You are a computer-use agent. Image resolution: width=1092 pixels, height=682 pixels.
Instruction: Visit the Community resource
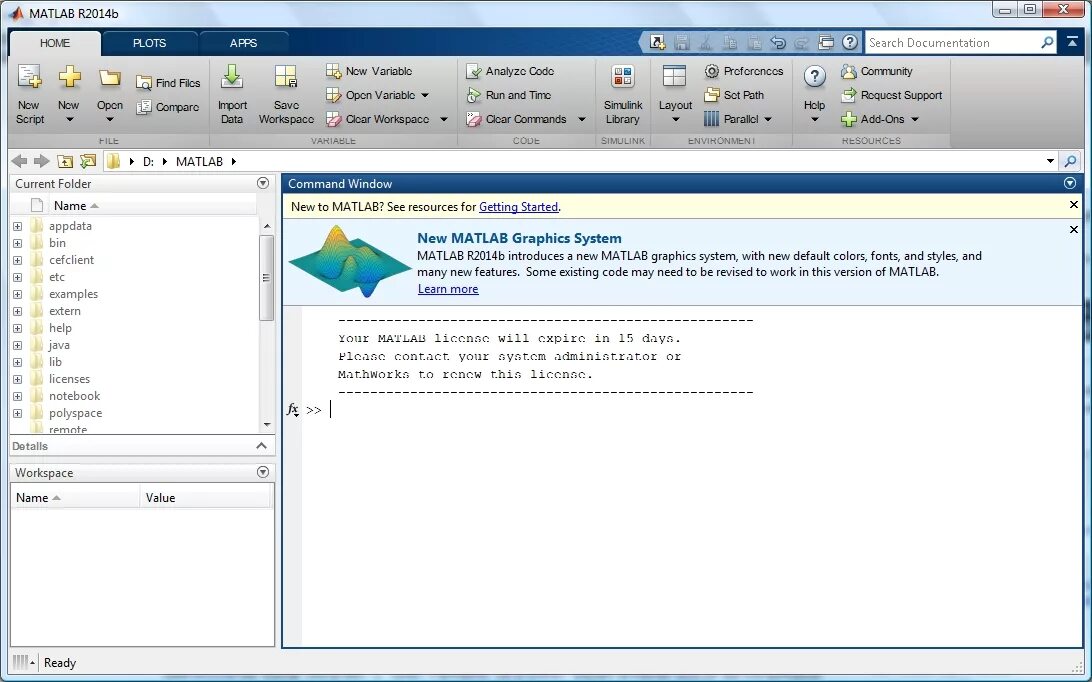click(x=876, y=71)
